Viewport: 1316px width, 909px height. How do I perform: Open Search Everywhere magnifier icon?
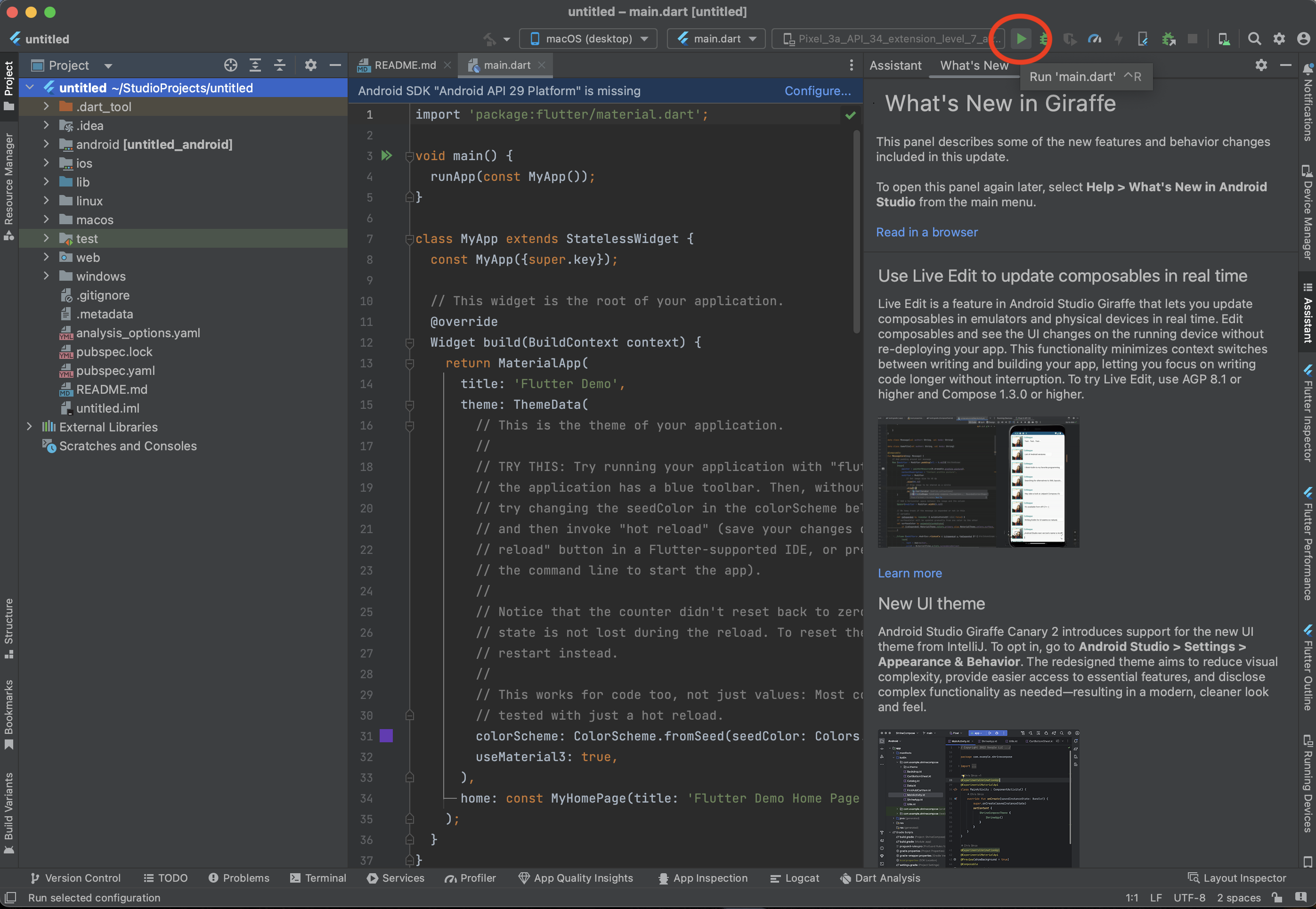point(1254,39)
